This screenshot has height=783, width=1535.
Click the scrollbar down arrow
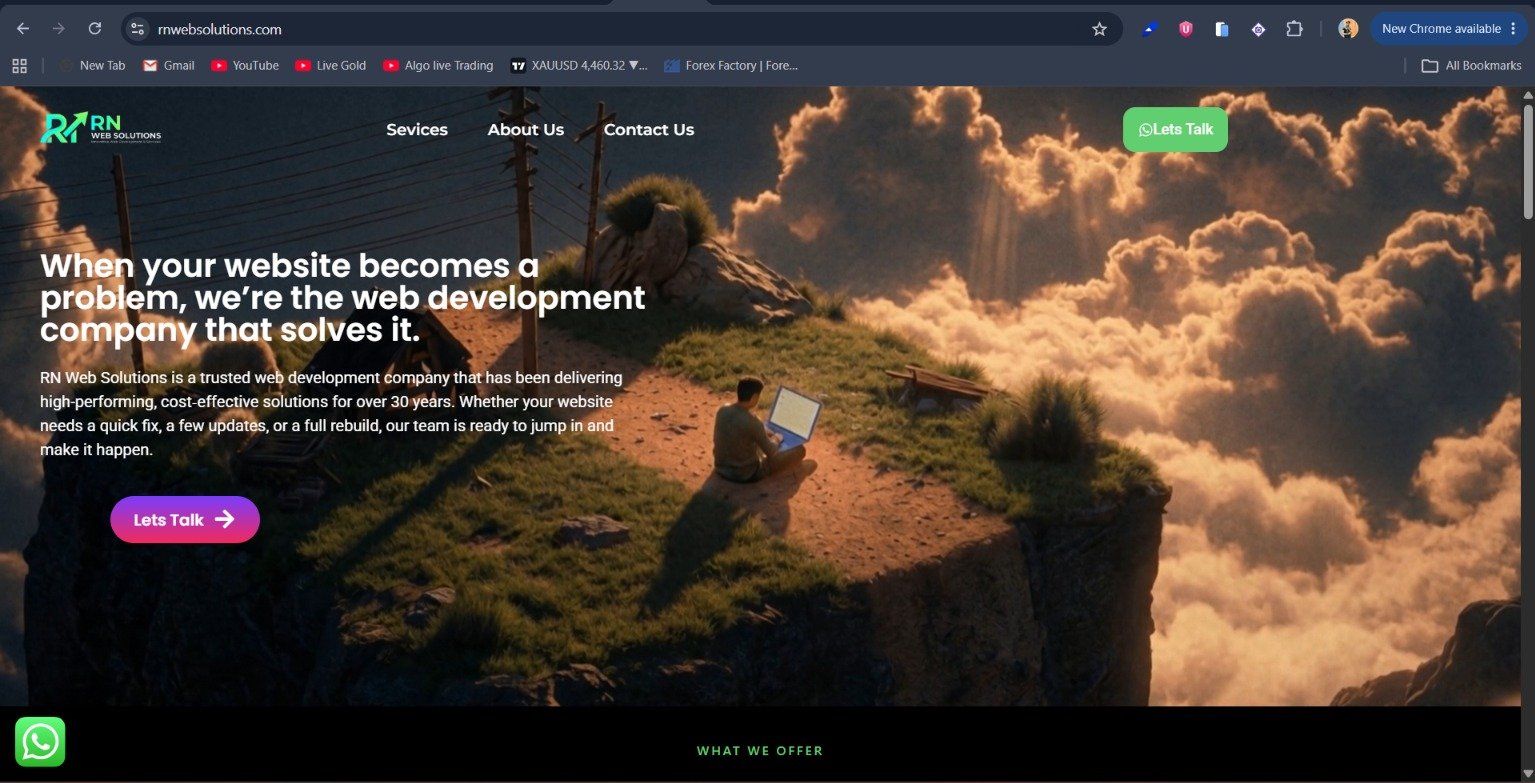coord(1527,773)
